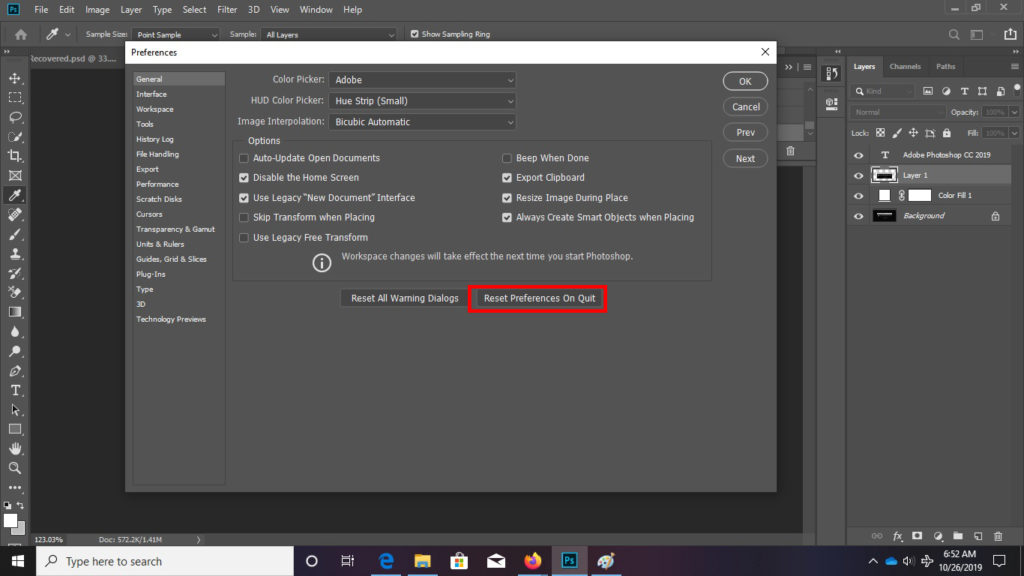Select the Rectangular Marquee tool
The height and width of the screenshot is (576, 1024).
pos(15,98)
